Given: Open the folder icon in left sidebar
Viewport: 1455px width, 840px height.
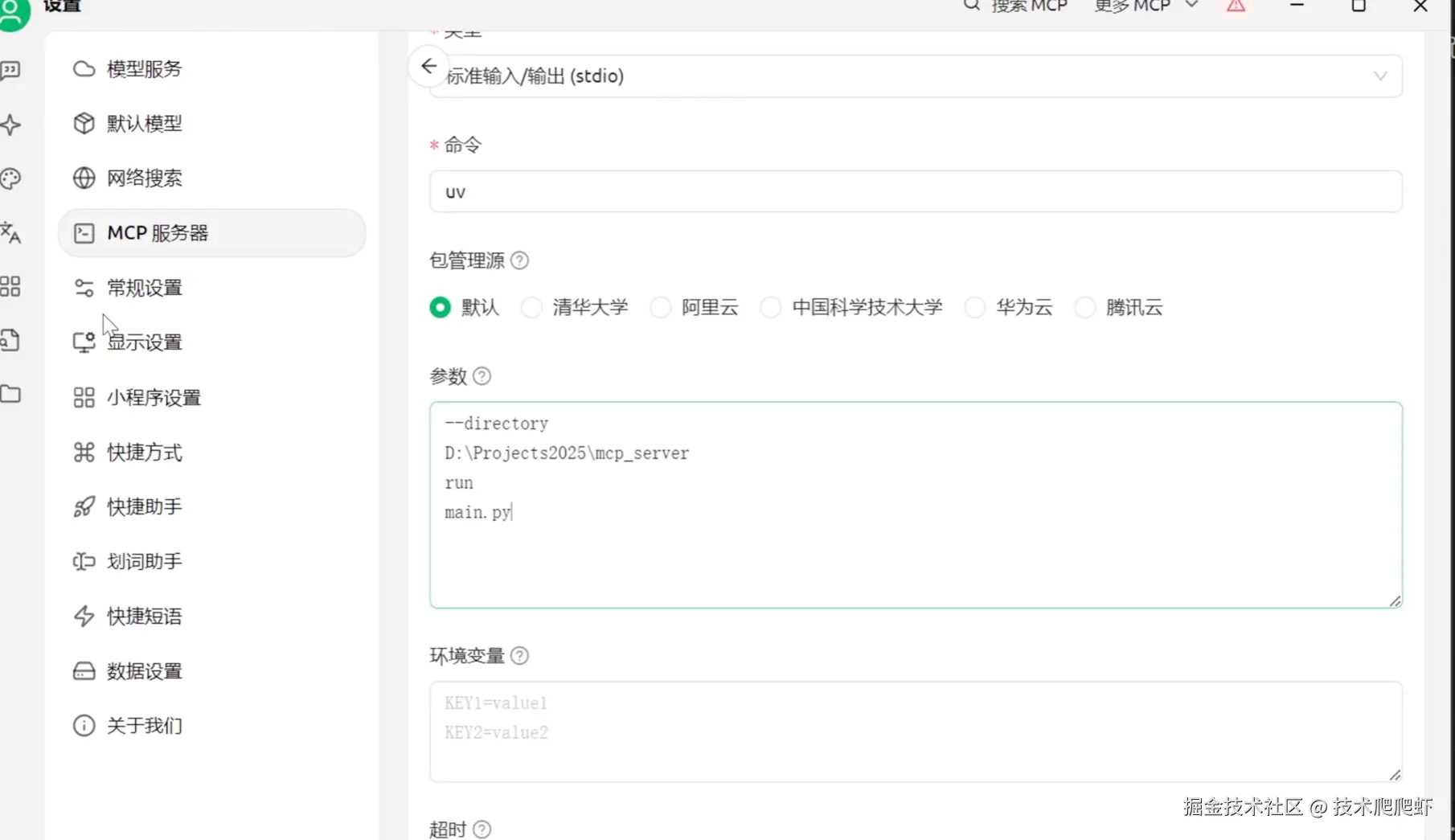Looking at the screenshot, I should [x=11, y=394].
